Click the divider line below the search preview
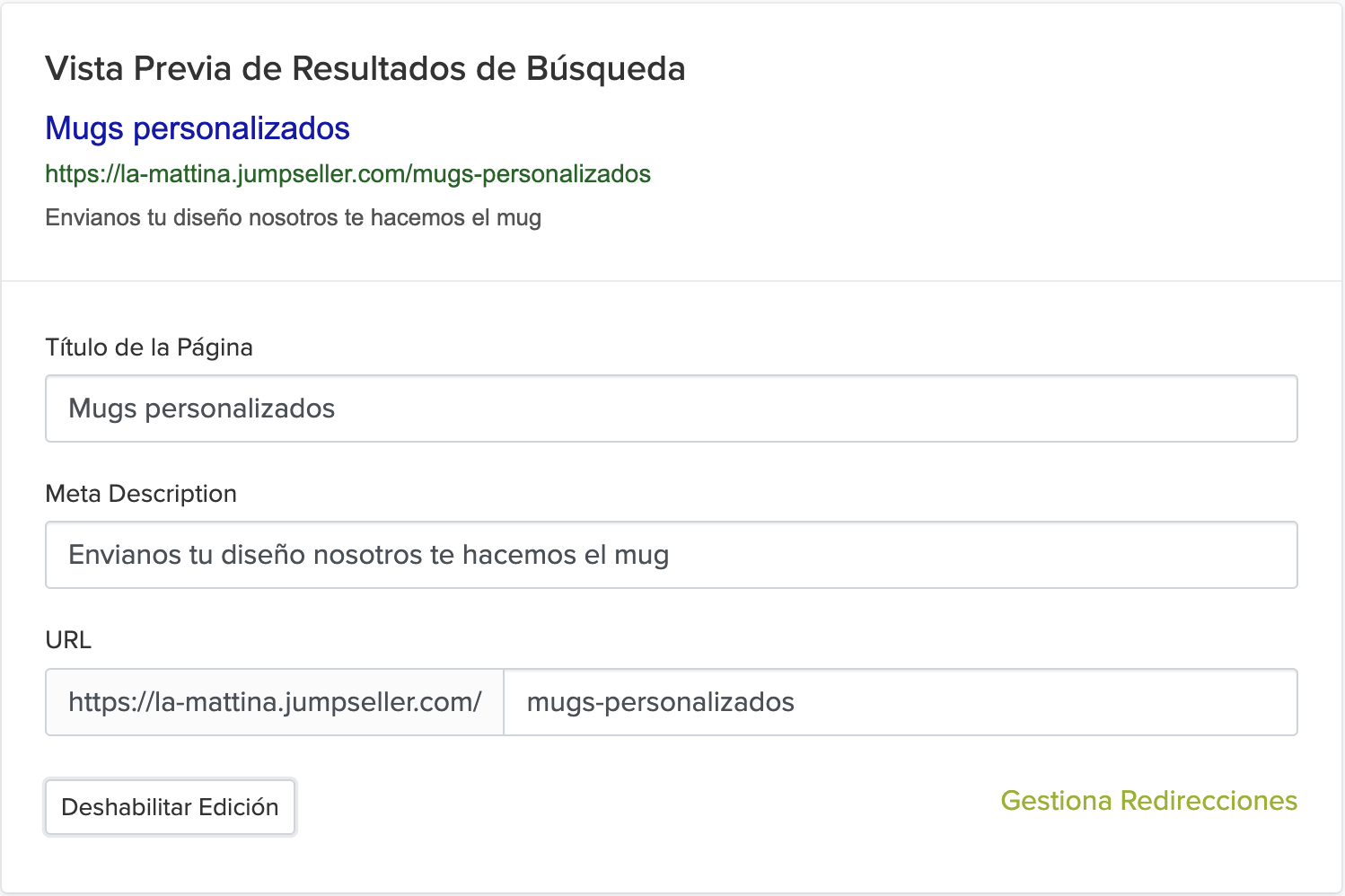 point(672,281)
